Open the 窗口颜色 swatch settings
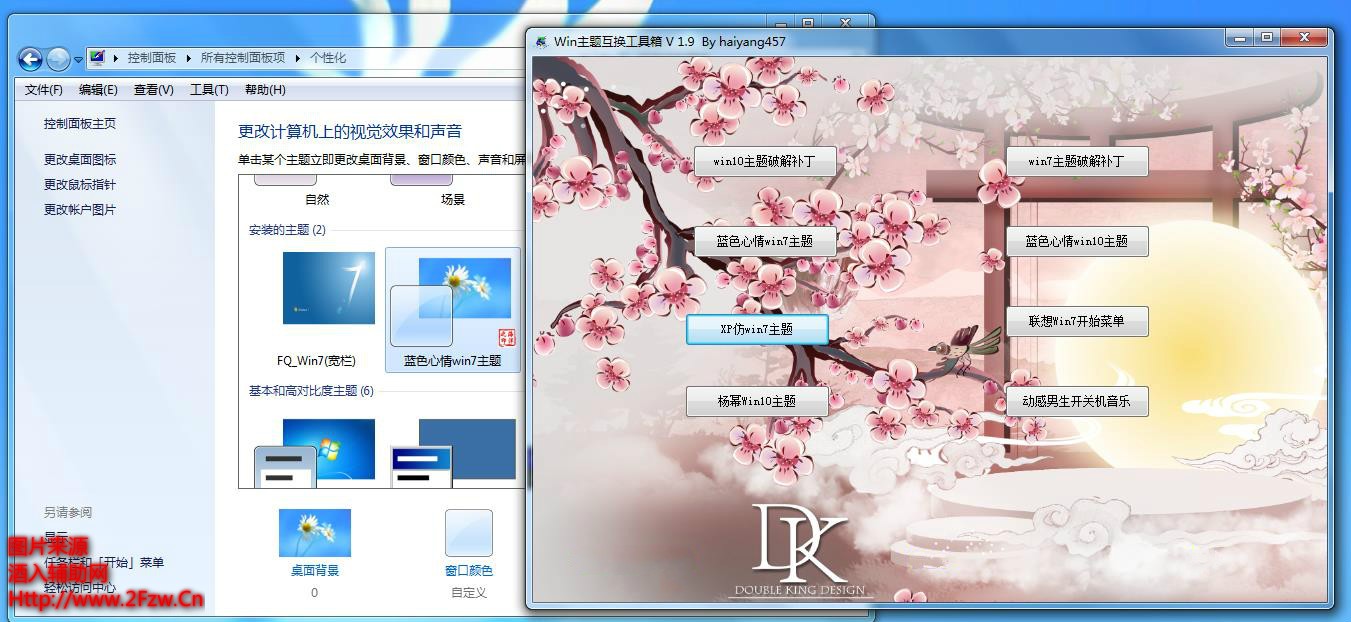1351x622 pixels. point(469,533)
